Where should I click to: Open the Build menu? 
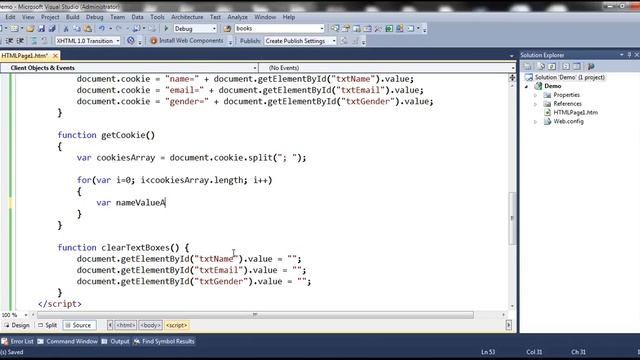[x=73, y=17]
